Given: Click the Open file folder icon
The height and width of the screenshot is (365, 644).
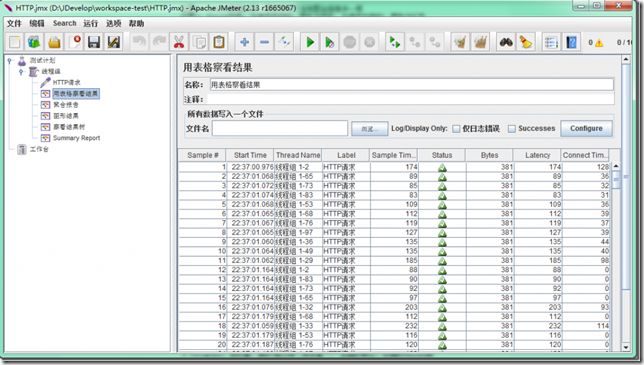Looking at the screenshot, I should pyautogui.click(x=54, y=42).
